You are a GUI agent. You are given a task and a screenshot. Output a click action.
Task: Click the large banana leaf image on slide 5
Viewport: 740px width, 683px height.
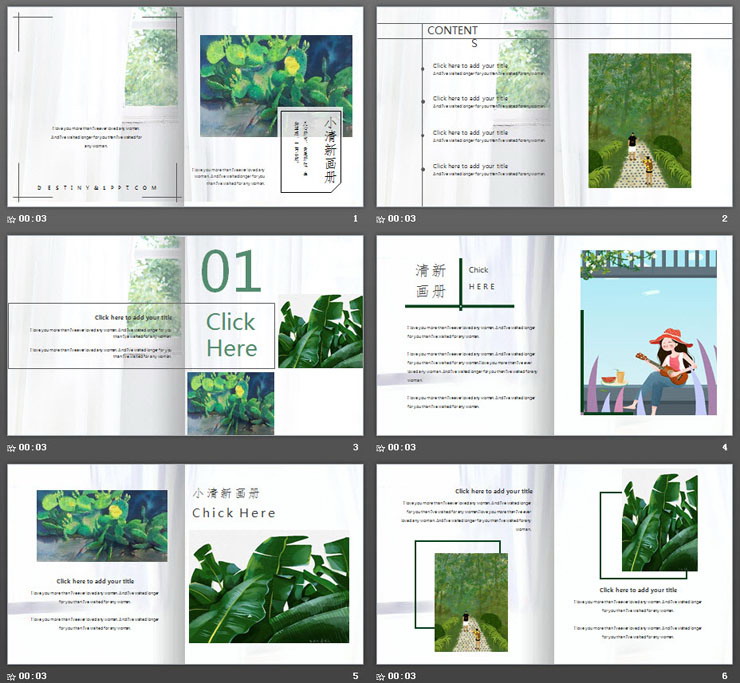269,590
